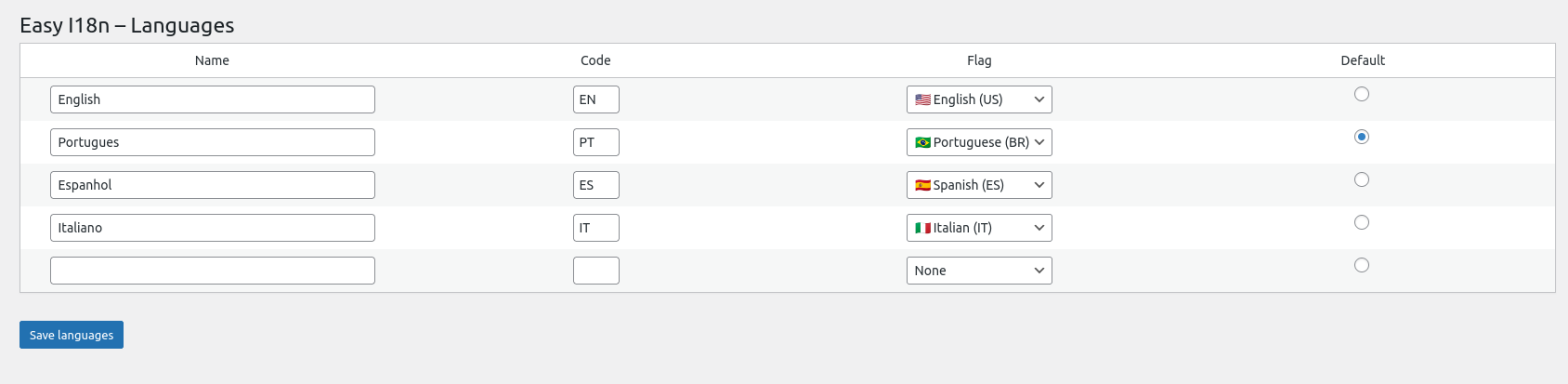Click the Italiano name input

(213, 228)
